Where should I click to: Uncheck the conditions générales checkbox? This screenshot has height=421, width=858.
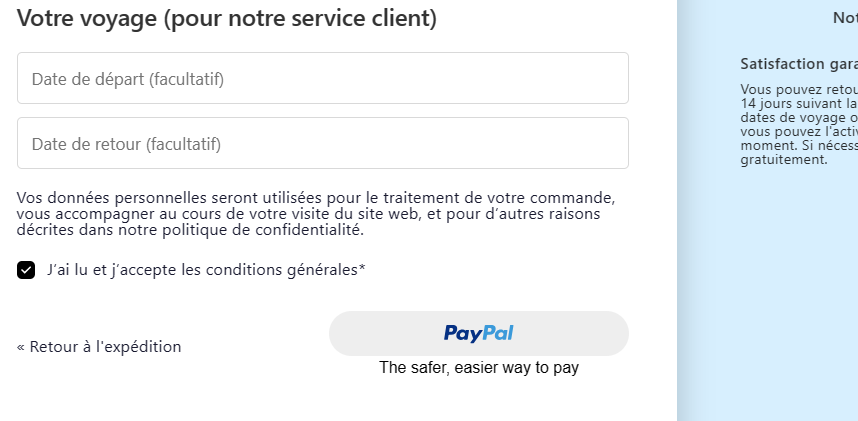tap(26, 270)
